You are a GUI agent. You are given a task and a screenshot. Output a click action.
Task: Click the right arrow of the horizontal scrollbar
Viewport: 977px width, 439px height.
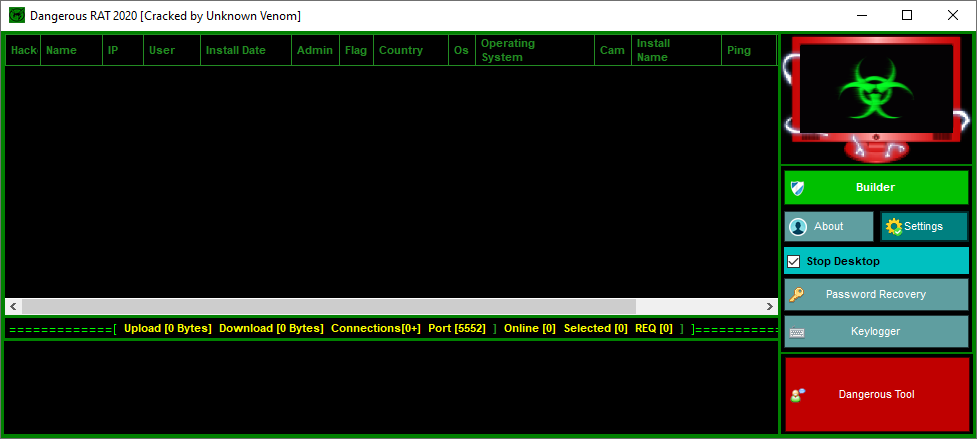(x=769, y=306)
